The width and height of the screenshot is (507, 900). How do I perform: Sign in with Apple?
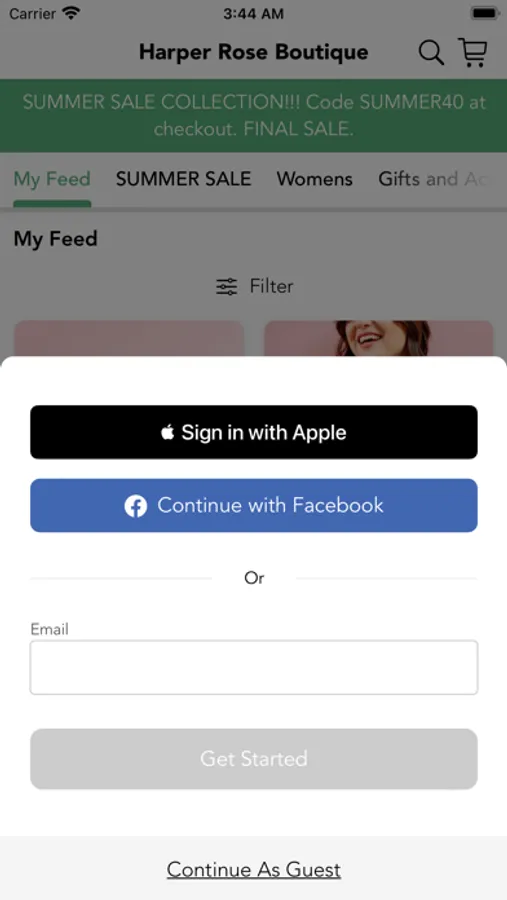pos(254,432)
